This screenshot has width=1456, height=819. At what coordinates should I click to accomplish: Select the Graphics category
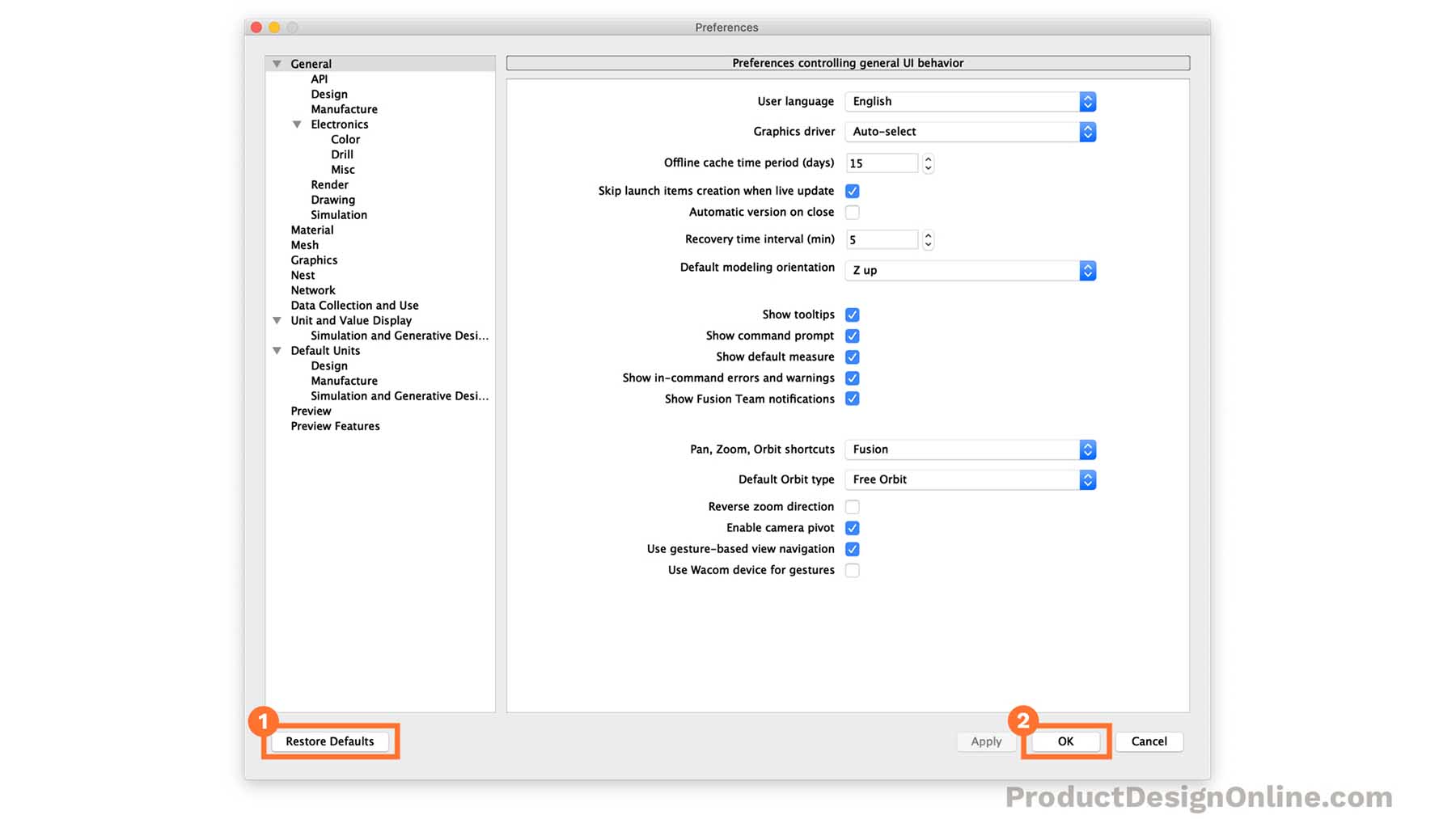(314, 260)
